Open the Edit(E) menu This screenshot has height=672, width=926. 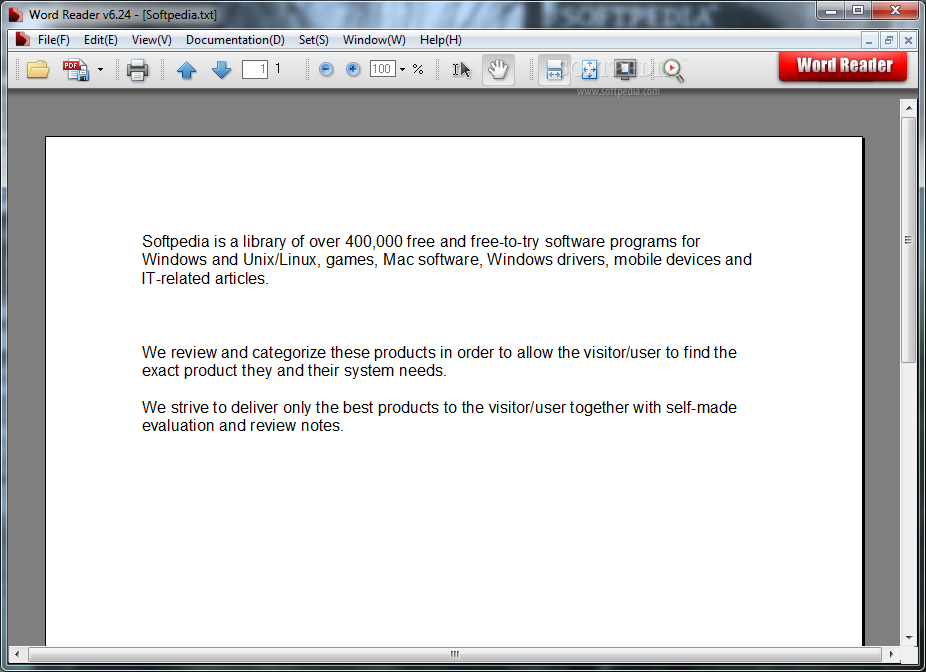100,40
